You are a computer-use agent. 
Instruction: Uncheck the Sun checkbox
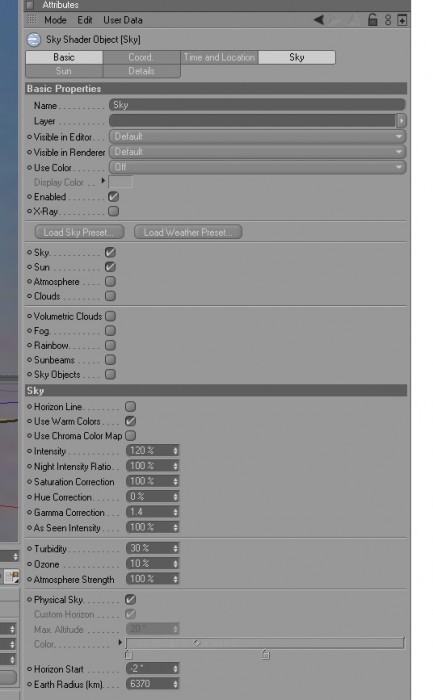coord(110,267)
